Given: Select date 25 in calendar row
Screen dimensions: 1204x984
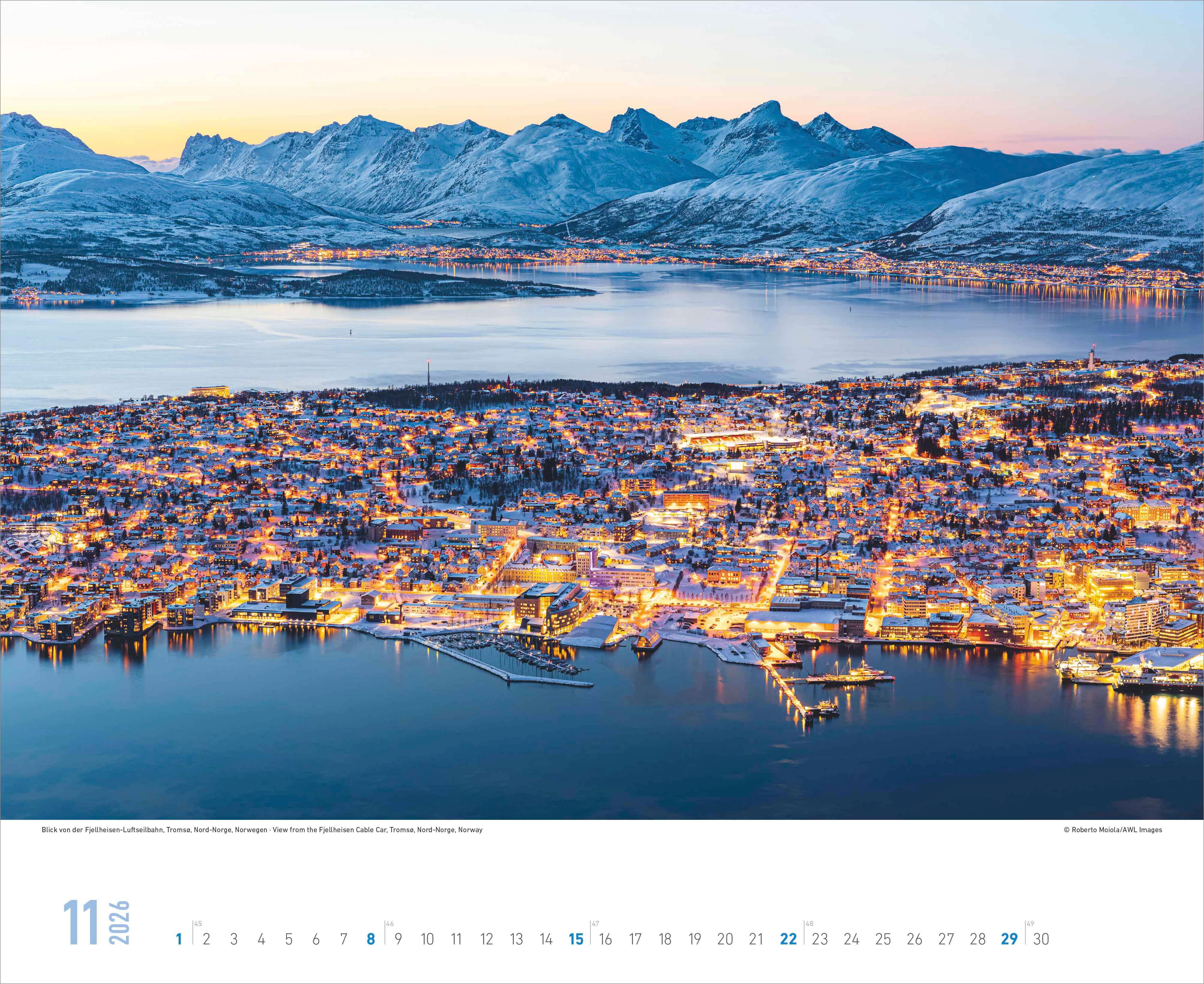Looking at the screenshot, I should [x=883, y=939].
